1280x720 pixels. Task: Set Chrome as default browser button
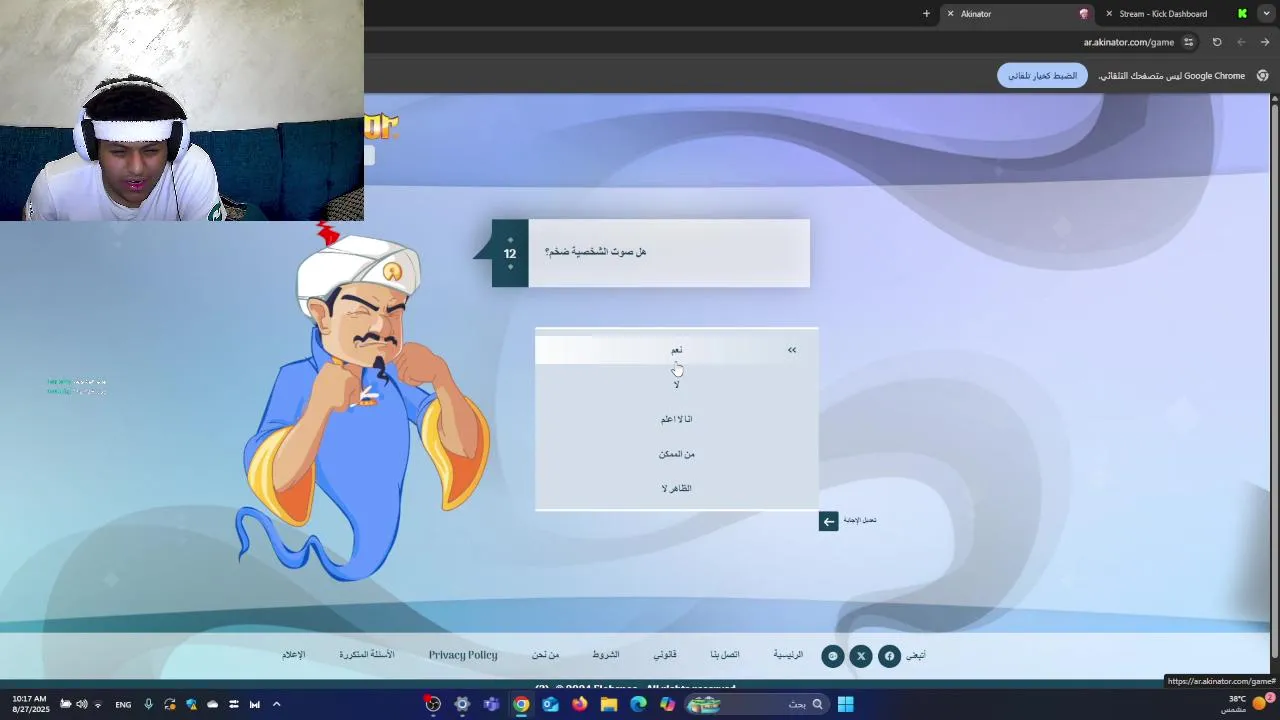[1042, 76]
